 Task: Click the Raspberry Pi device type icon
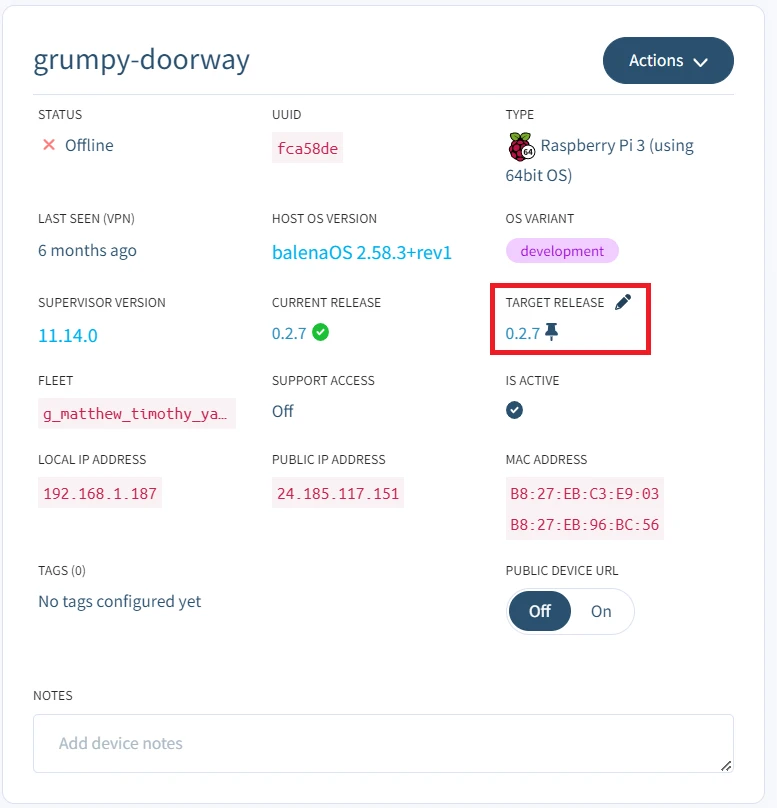coord(520,146)
